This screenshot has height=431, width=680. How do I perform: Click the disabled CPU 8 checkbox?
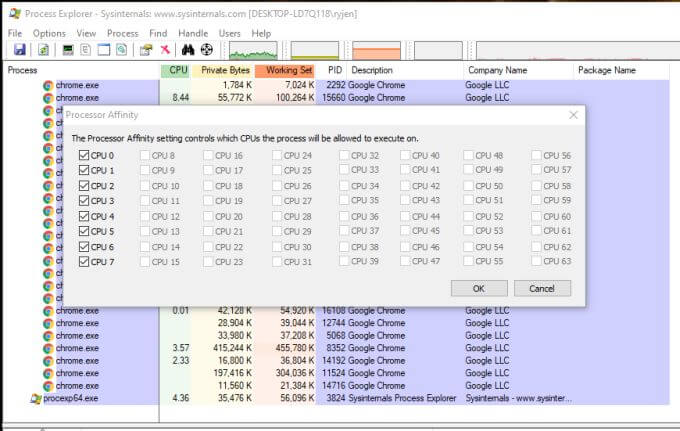[x=145, y=155]
